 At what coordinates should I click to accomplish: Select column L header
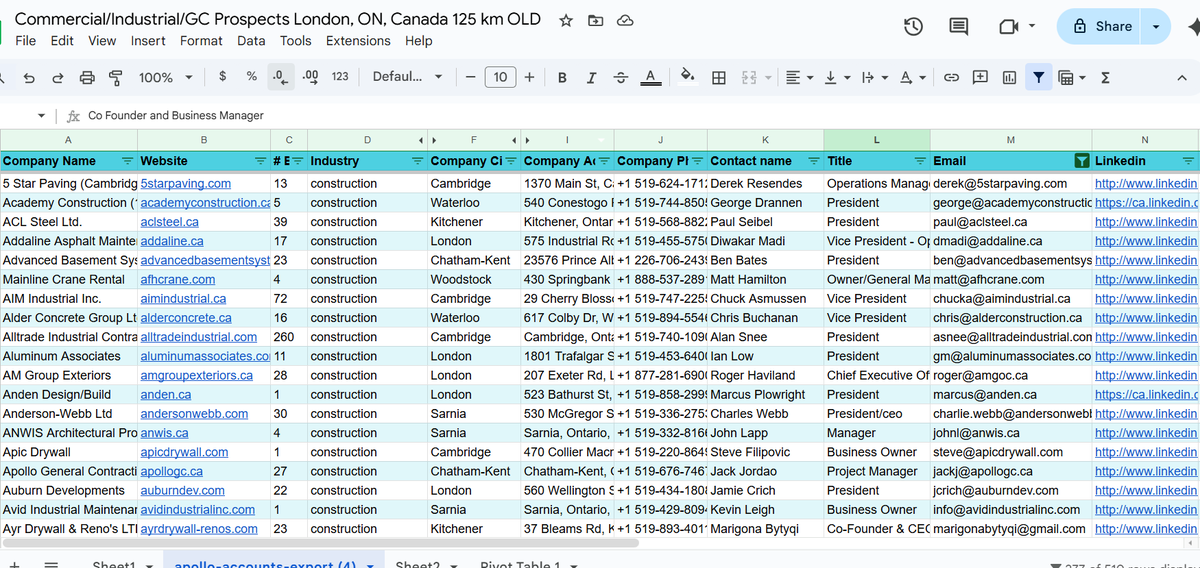tap(877, 140)
